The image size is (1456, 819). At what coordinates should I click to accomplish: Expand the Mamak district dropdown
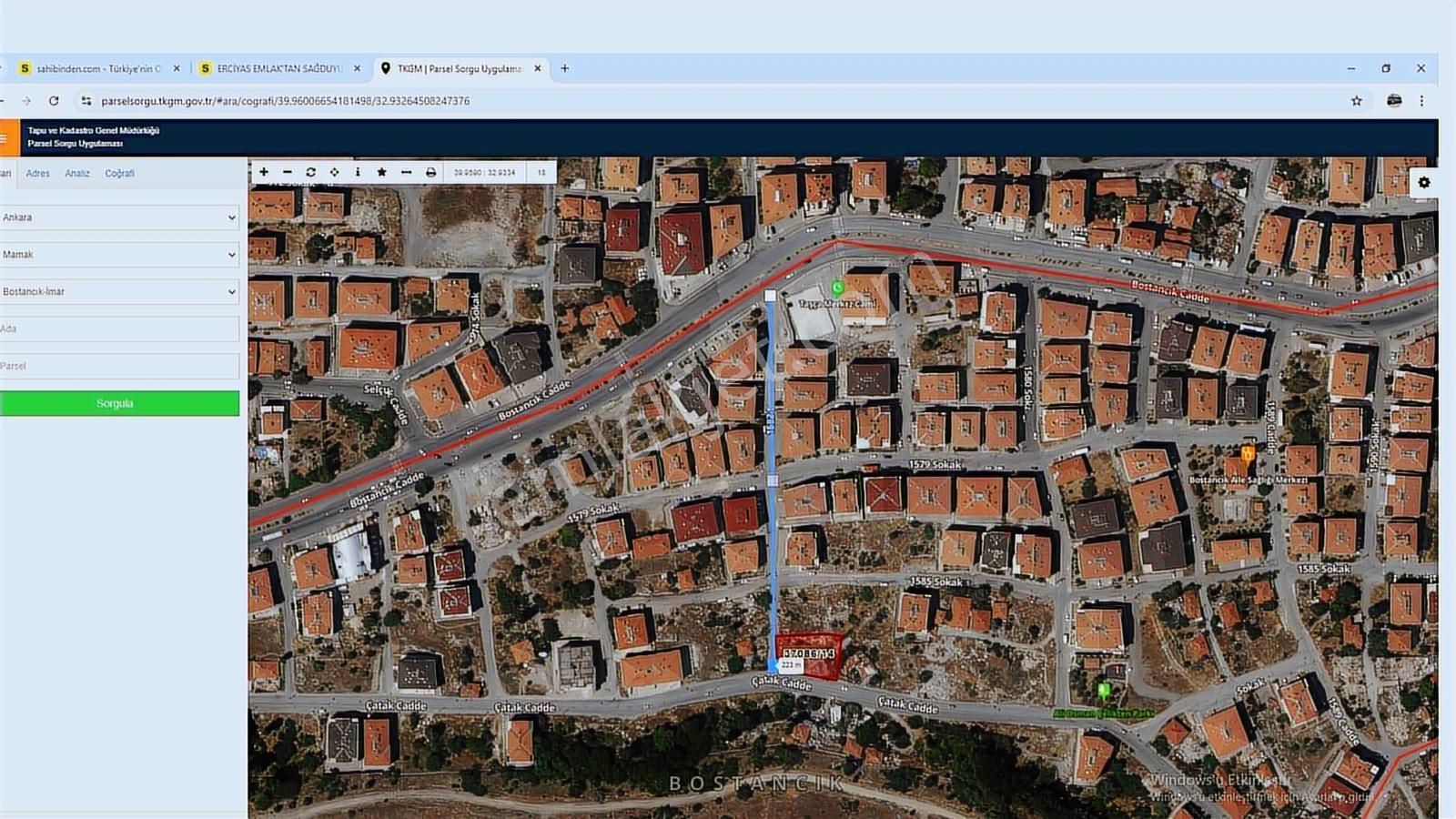pyautogui.click(x=119, y=255)
